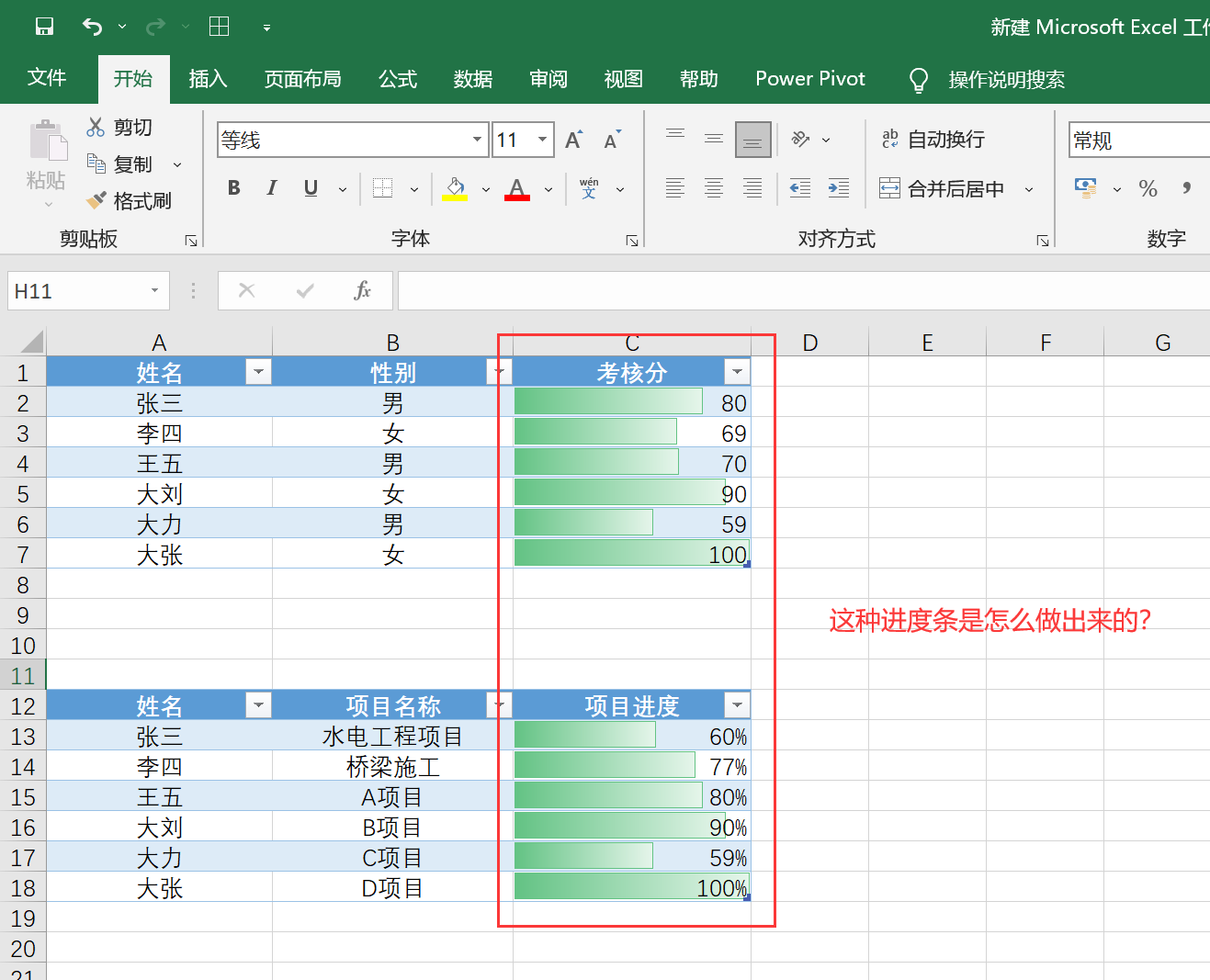The width and height of the screenshot is (1210, 980).
Task: Open the 考核分 column filter dropdown
Action: pos(737,371)
